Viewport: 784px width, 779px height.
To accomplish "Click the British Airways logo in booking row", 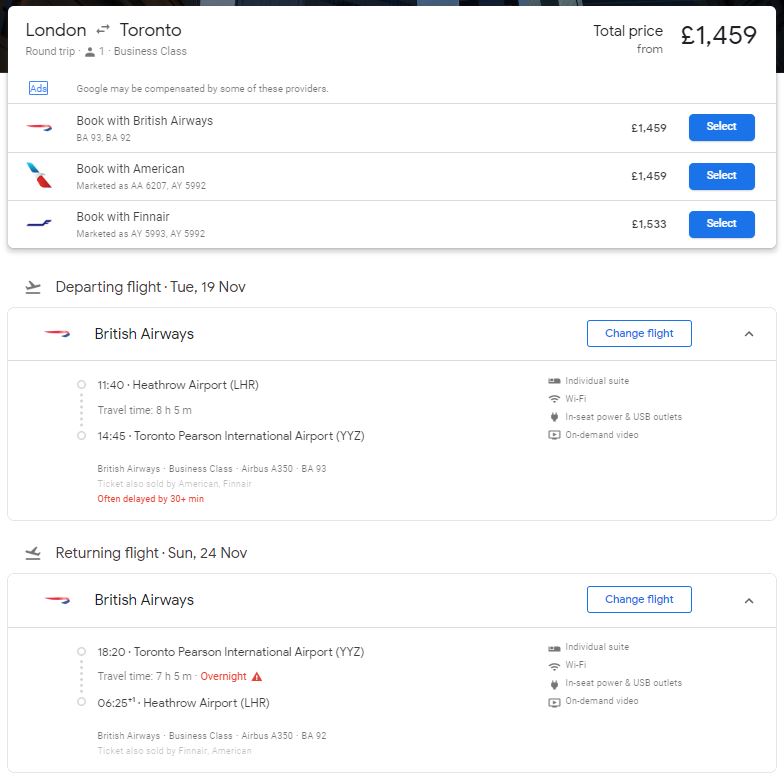I will point(39,128).
